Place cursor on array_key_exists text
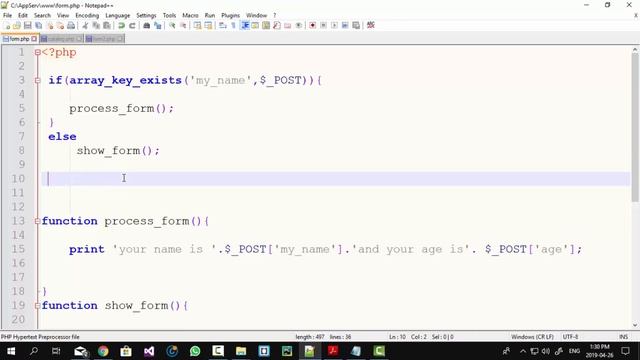640x360 pixels. click(x=125, y=80)
